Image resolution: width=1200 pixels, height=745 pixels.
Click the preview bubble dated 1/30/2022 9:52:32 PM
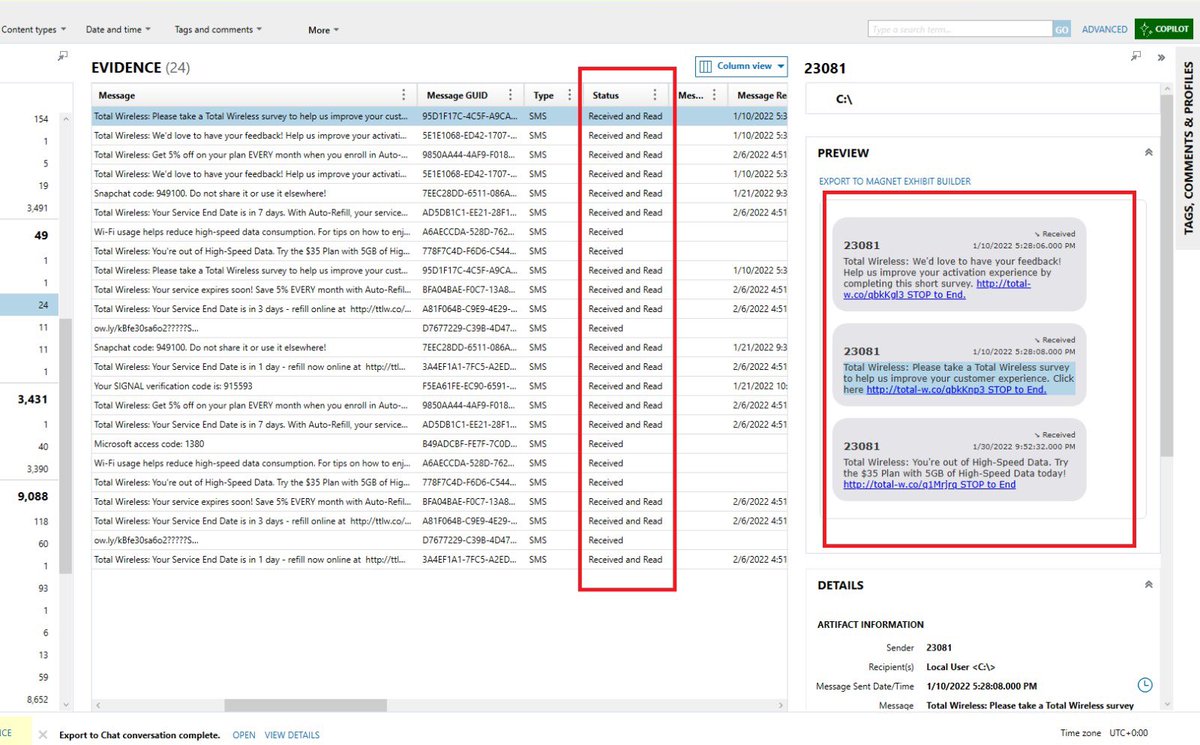[959, 461]
